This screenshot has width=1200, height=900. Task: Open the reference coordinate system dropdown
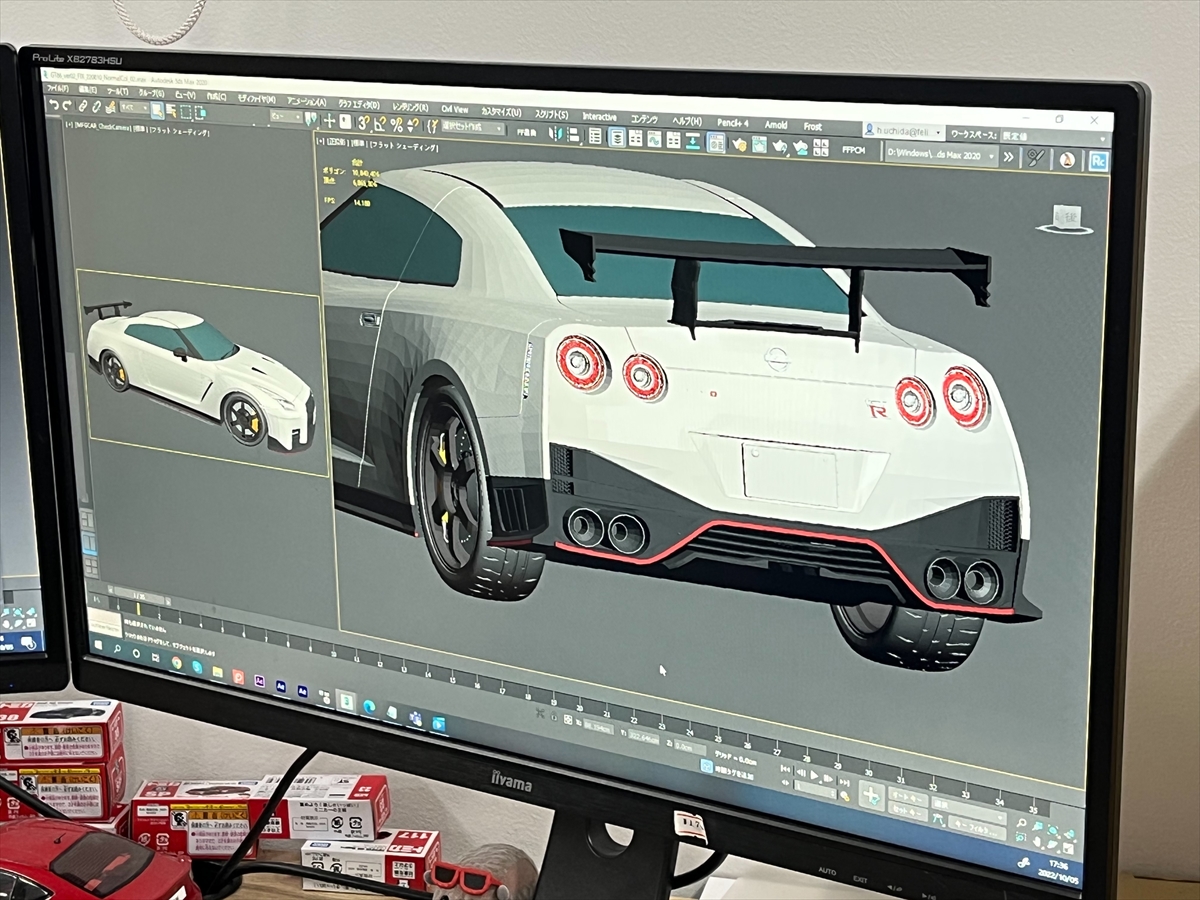click(285, 116)
